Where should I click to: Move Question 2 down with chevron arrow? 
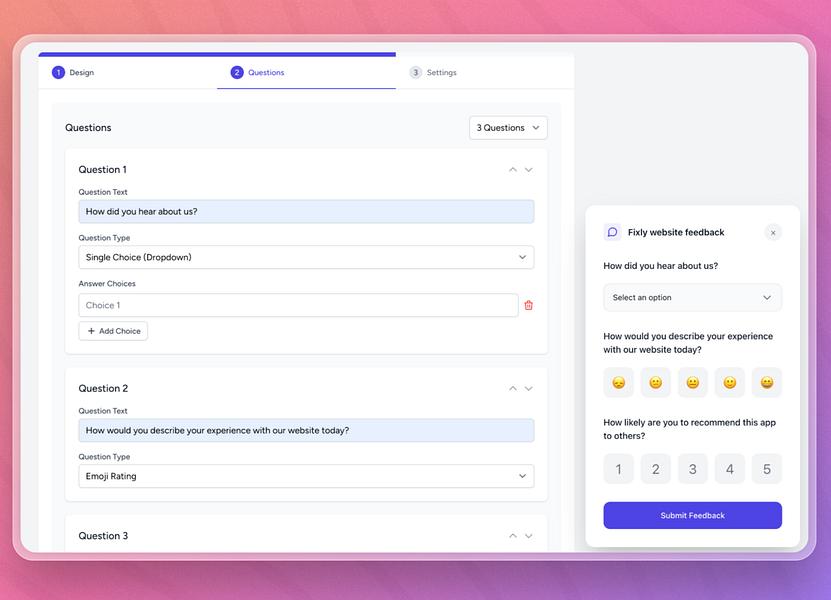click(x=528, y=389)
